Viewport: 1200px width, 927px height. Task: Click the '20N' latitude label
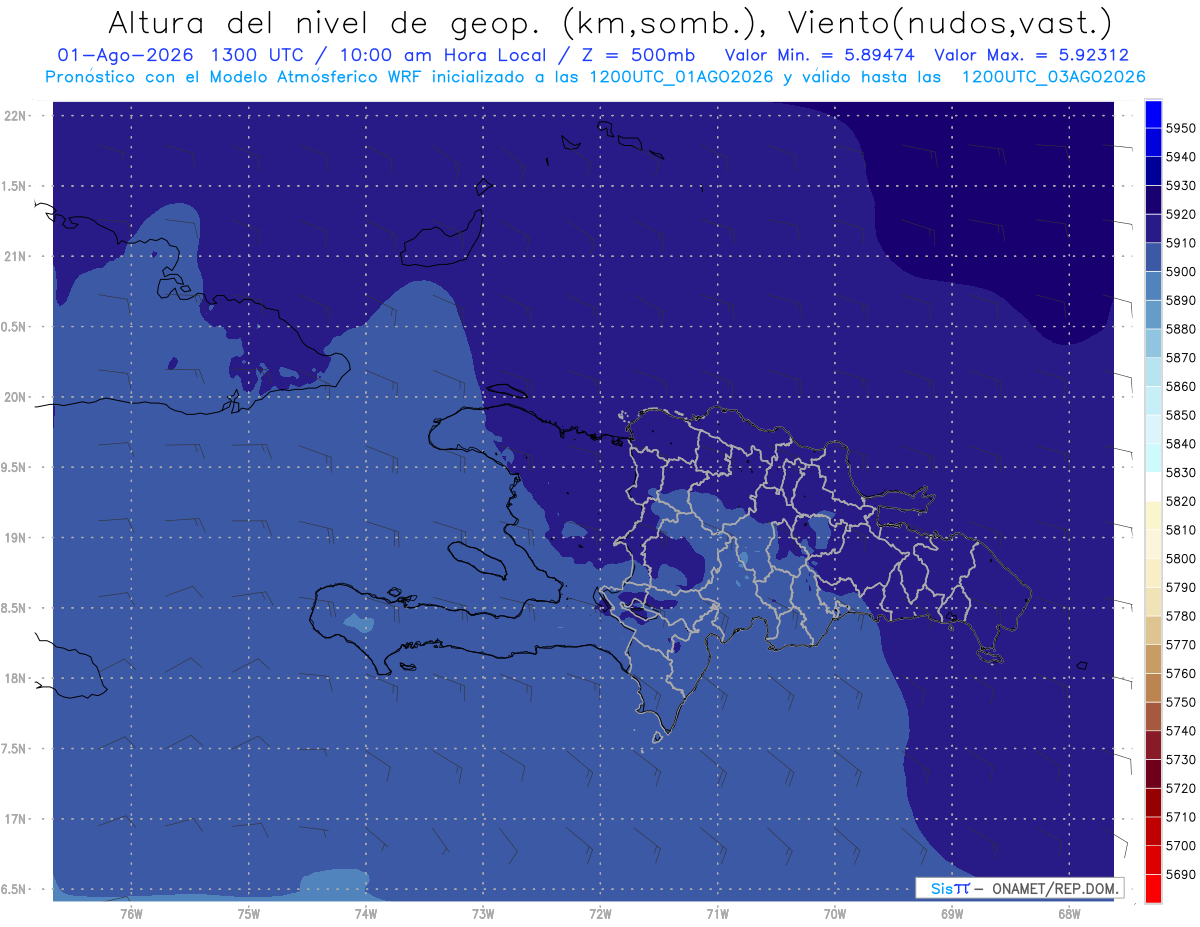[x=16, y=397]
